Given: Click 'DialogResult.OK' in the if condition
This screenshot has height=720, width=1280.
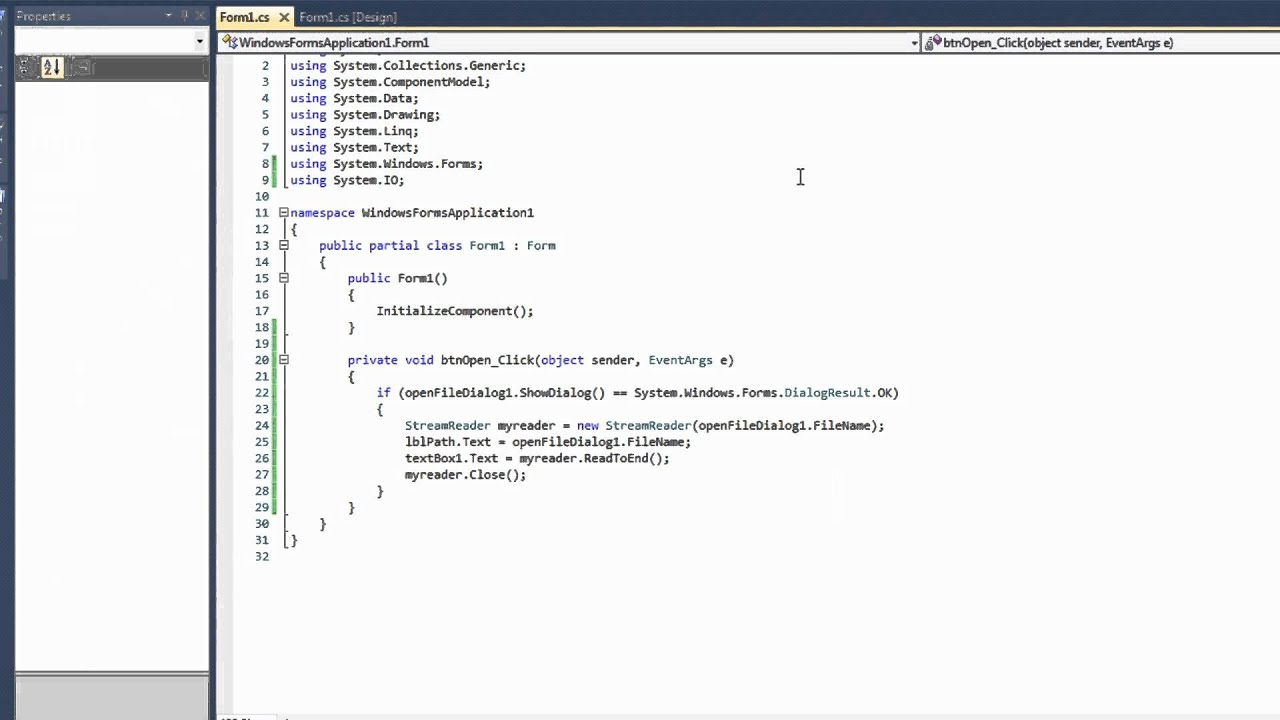Looking at the screenshot, I should 838,393.
